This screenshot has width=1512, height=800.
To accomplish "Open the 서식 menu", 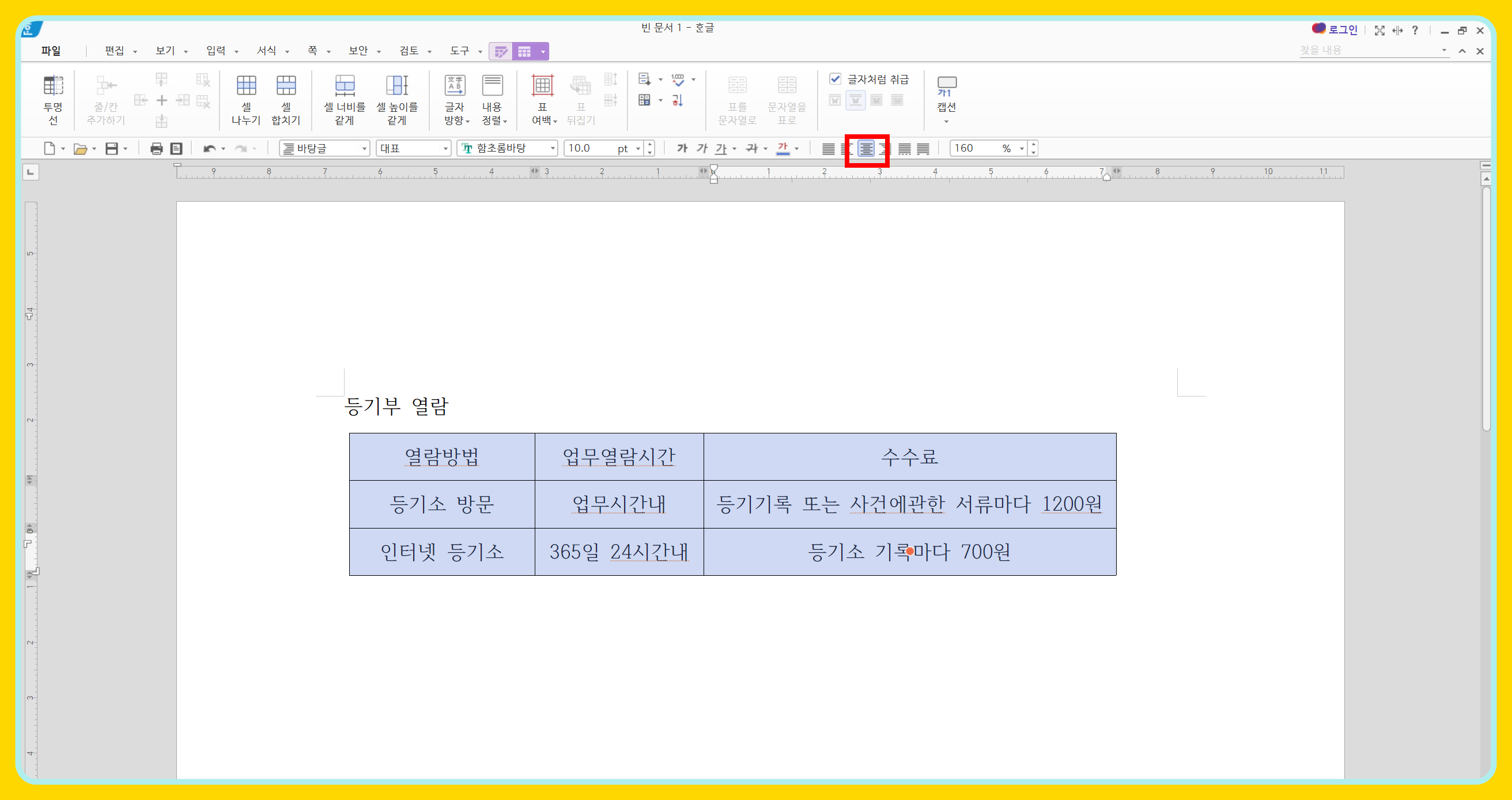I will tap(267, 51).
